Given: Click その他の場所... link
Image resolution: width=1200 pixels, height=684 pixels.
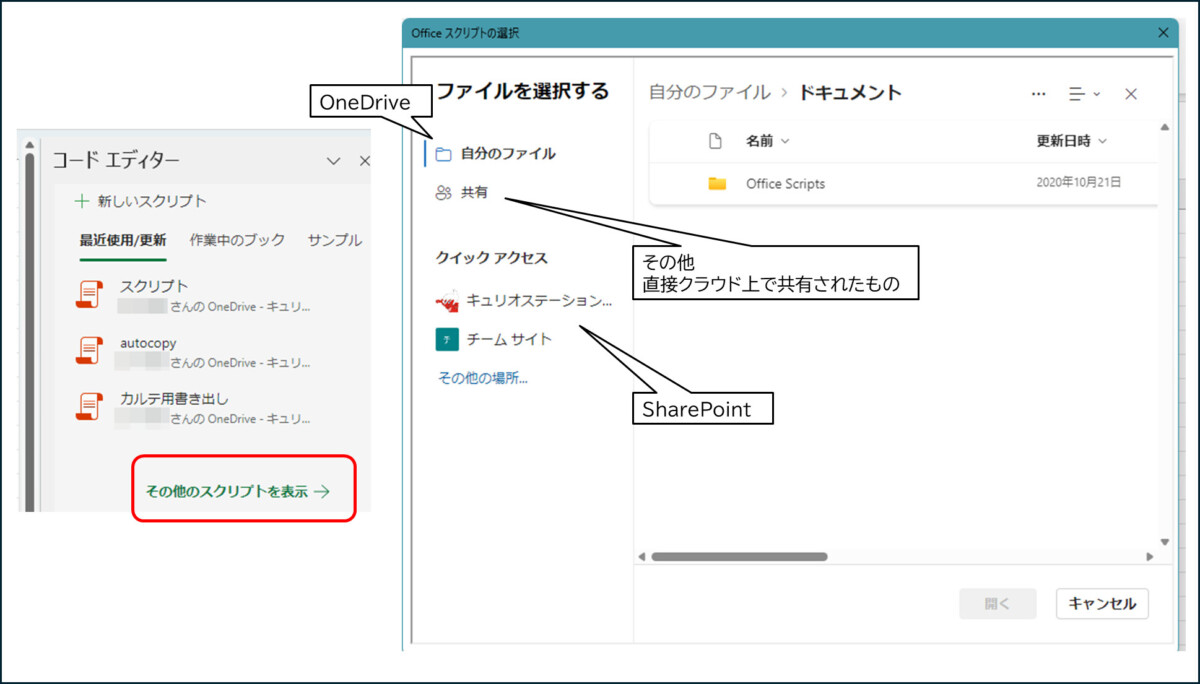Looking at the screenshot, I should 483,378.
